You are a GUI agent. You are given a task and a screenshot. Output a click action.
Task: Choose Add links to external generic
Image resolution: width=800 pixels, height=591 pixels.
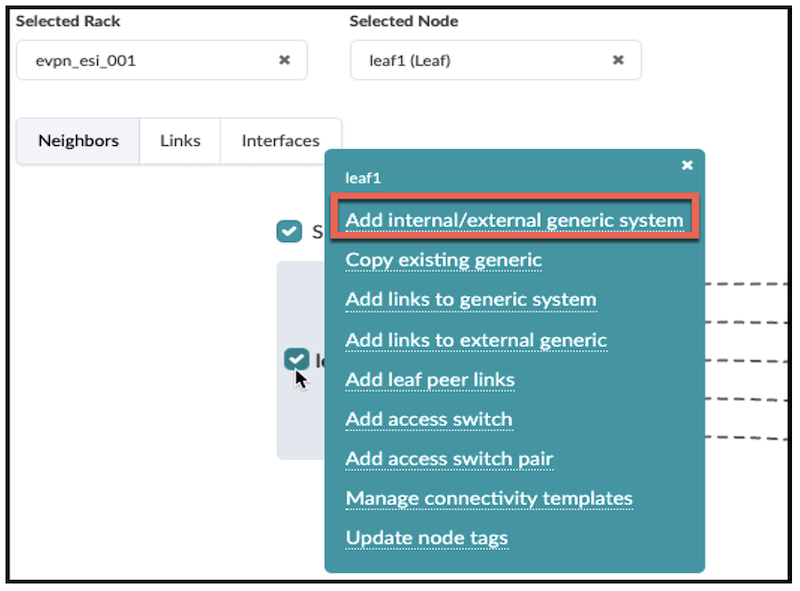(x=476, y=339)
